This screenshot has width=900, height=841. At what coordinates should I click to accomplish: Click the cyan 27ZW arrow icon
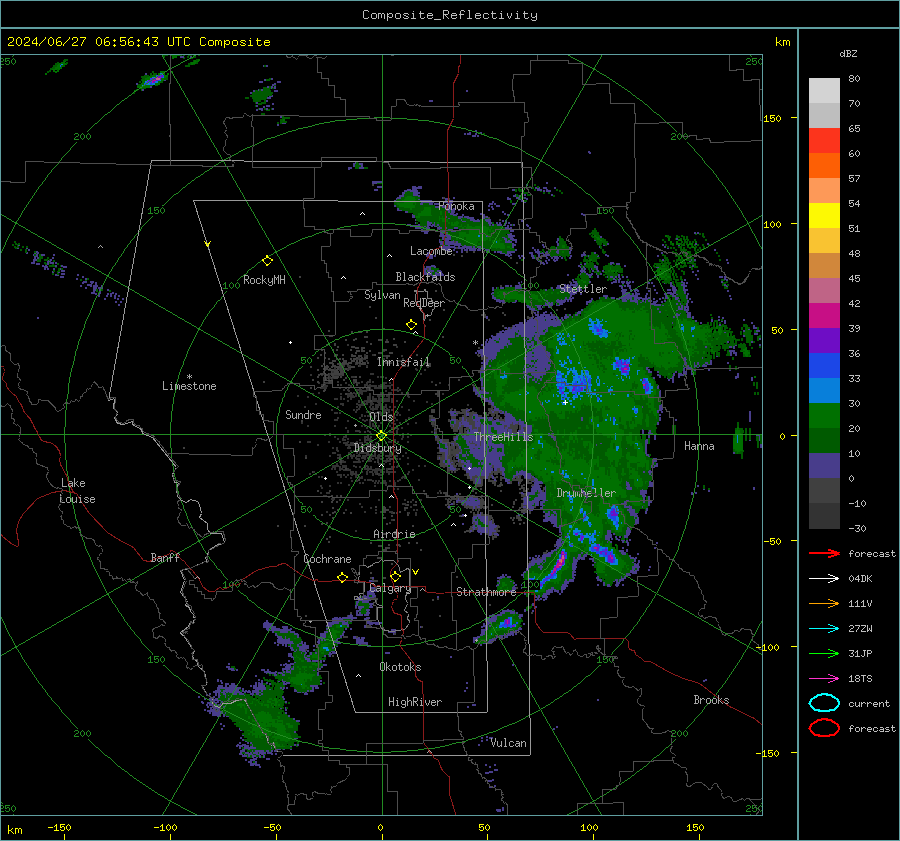pyautogui.click(x=824, y=629)
